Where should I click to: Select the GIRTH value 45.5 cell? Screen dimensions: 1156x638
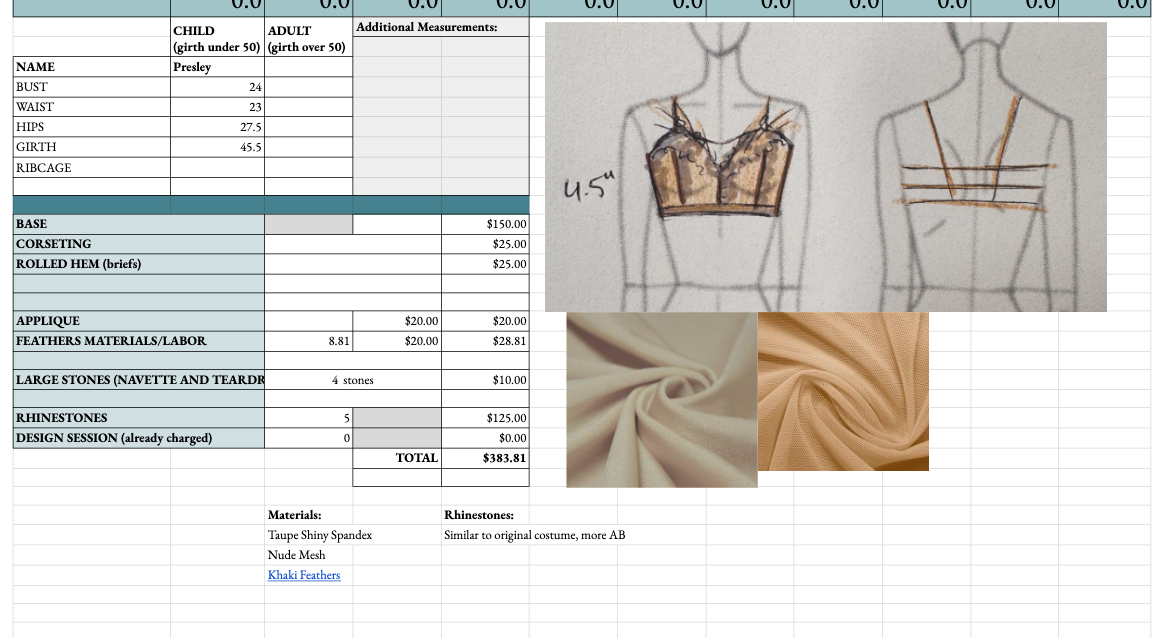pos(217,147)
